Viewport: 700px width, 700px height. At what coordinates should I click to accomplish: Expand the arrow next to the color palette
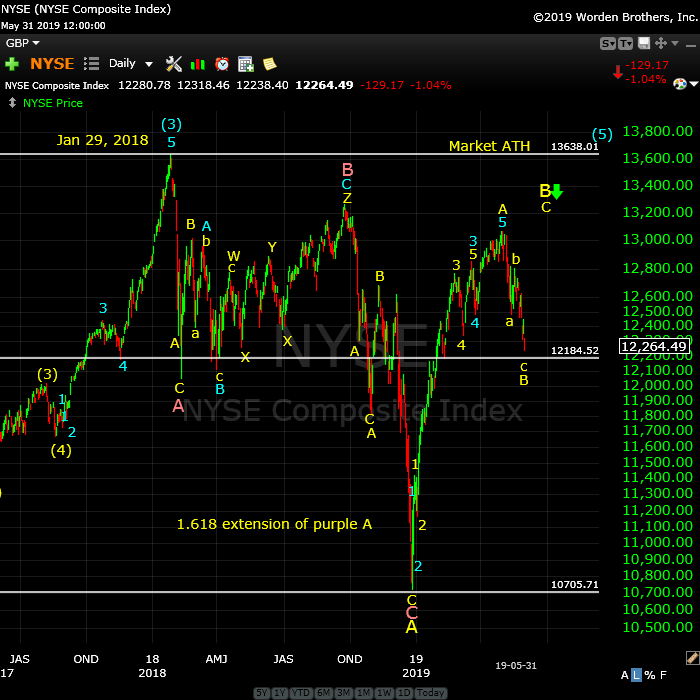pos(694,84)
